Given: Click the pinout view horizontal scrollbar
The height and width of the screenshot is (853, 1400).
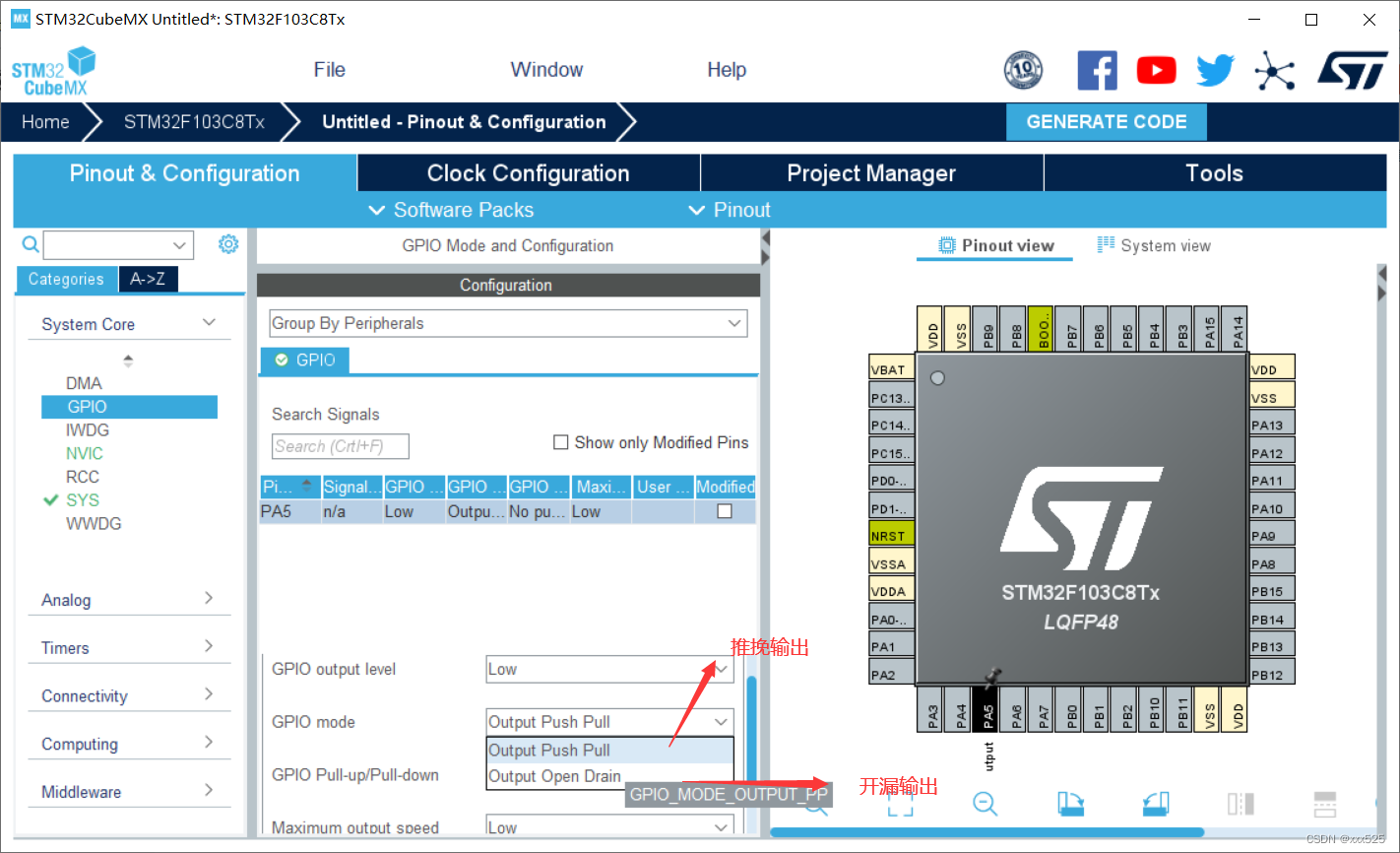Looking at the screenshot, I should (986, 832).
